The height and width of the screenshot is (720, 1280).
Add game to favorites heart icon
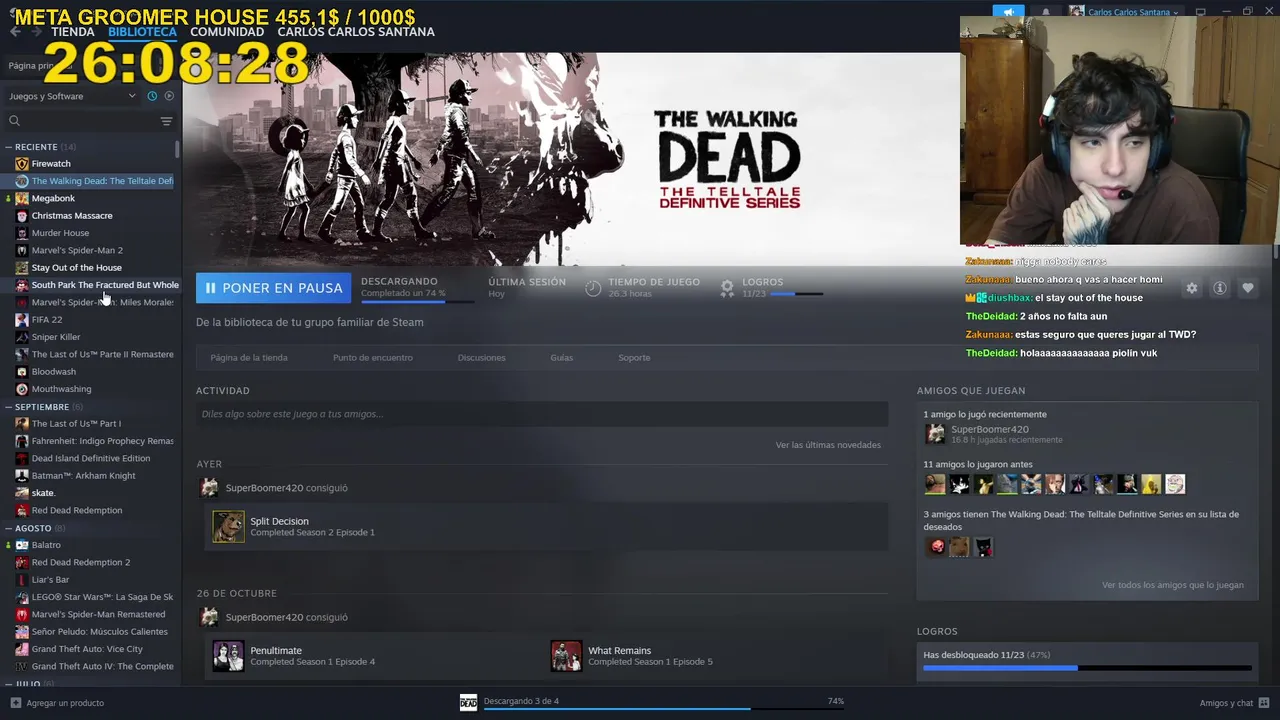[1248, 288]
